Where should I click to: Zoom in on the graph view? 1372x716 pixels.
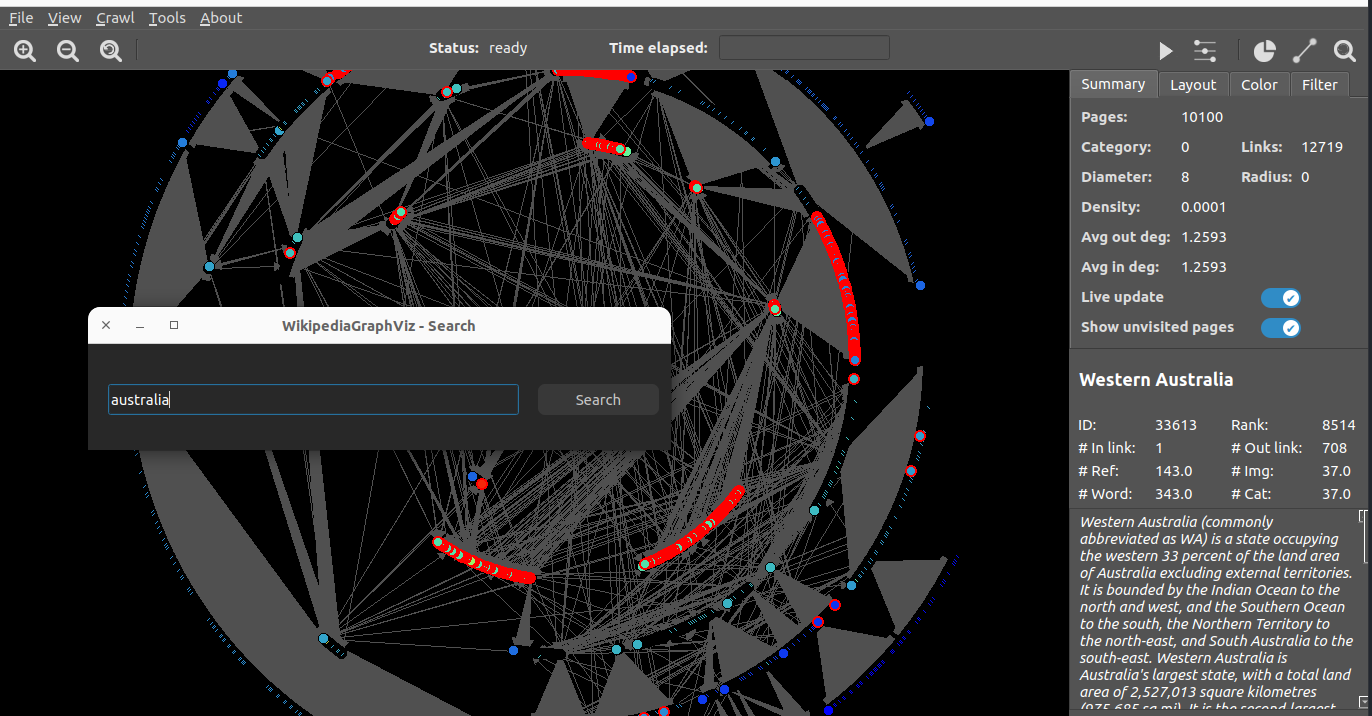(25, 50)
